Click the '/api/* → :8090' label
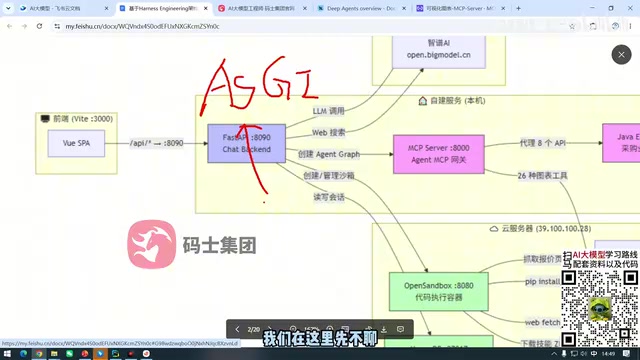This screenshot has height=360, width=640. [156, 143]
